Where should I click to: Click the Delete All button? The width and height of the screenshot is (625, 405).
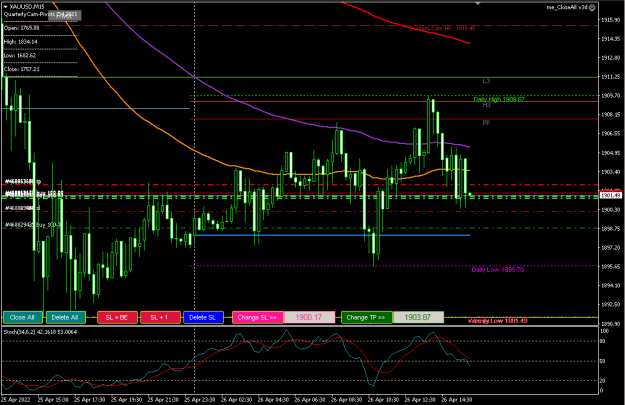(x=65, y=317)
